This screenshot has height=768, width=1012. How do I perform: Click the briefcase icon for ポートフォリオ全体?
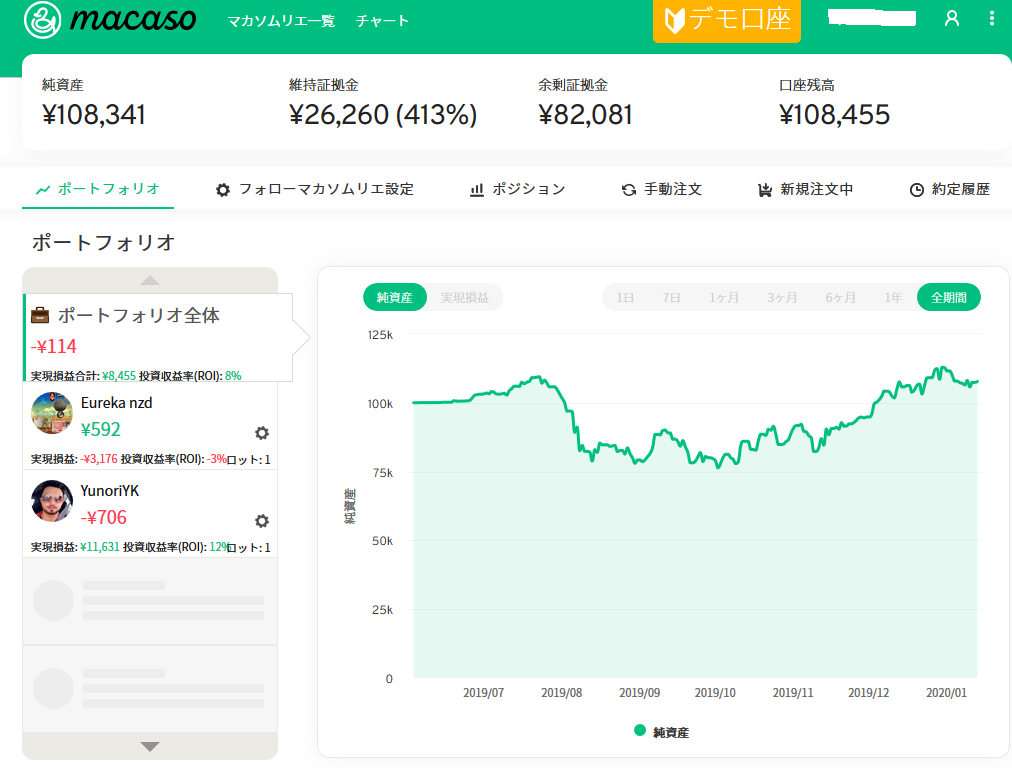pos(40,316)
